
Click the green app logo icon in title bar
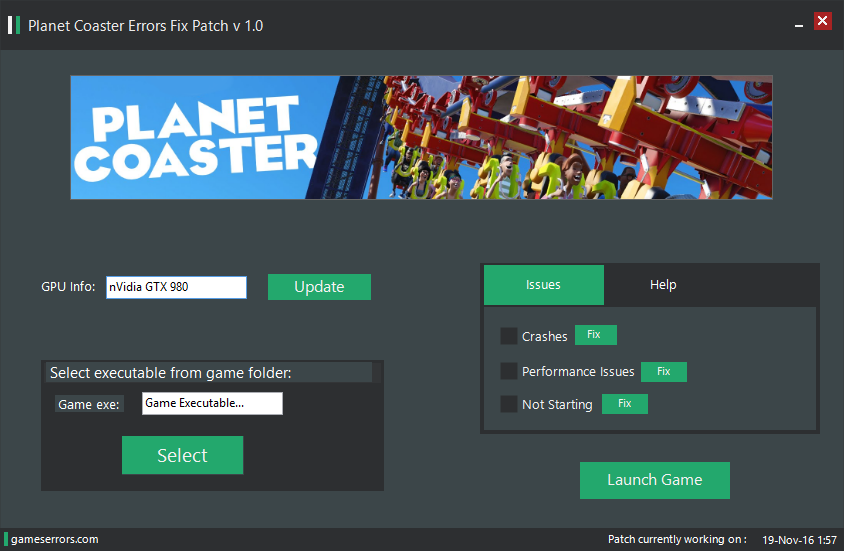click(x=14, y=25)
